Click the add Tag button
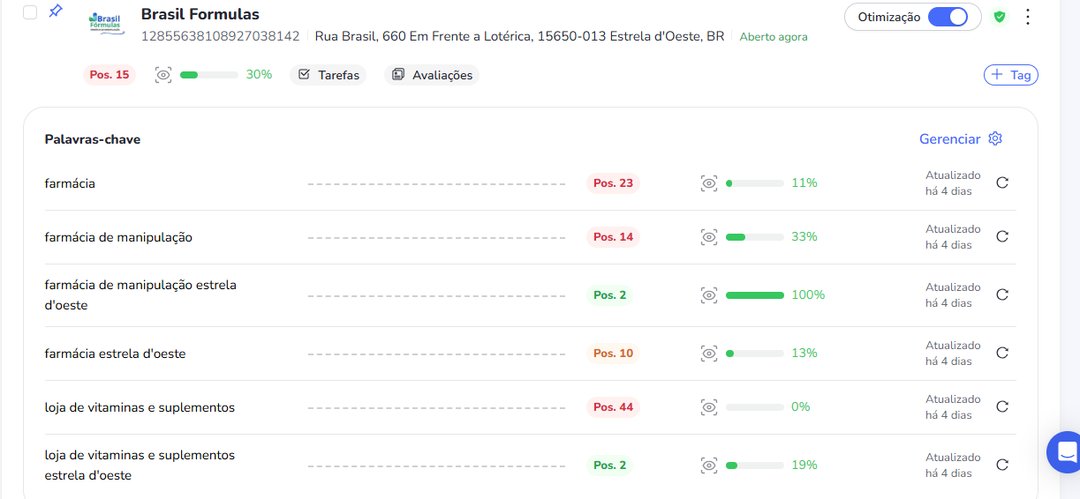 point(1010,75)
